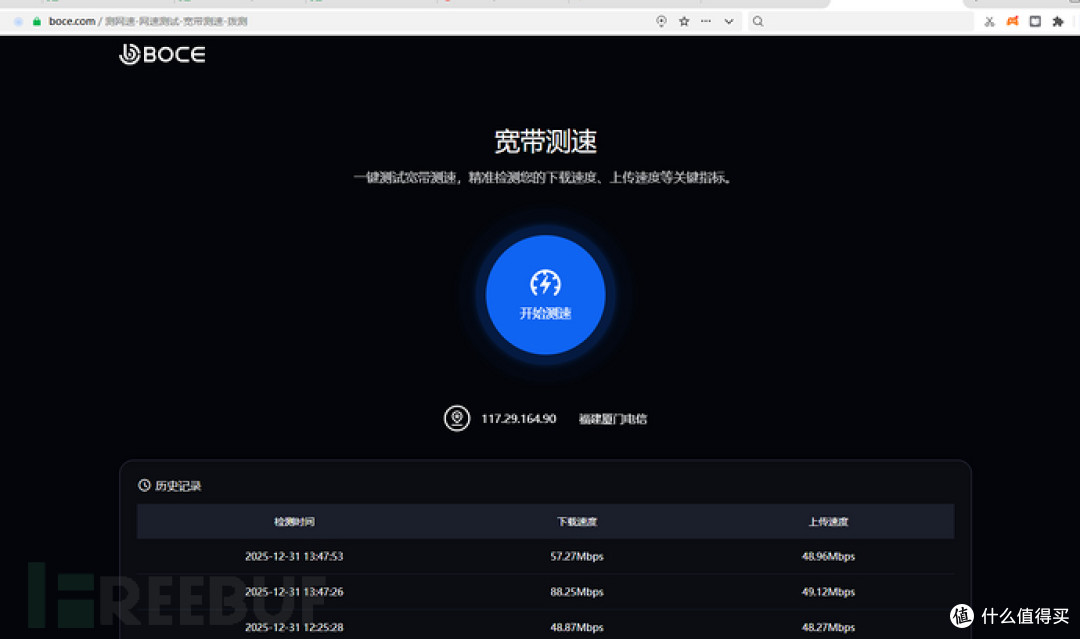Click download speed 57.27Mbps
The height and width of the screenshot is (639, 1080).
(x=577, y=556)
